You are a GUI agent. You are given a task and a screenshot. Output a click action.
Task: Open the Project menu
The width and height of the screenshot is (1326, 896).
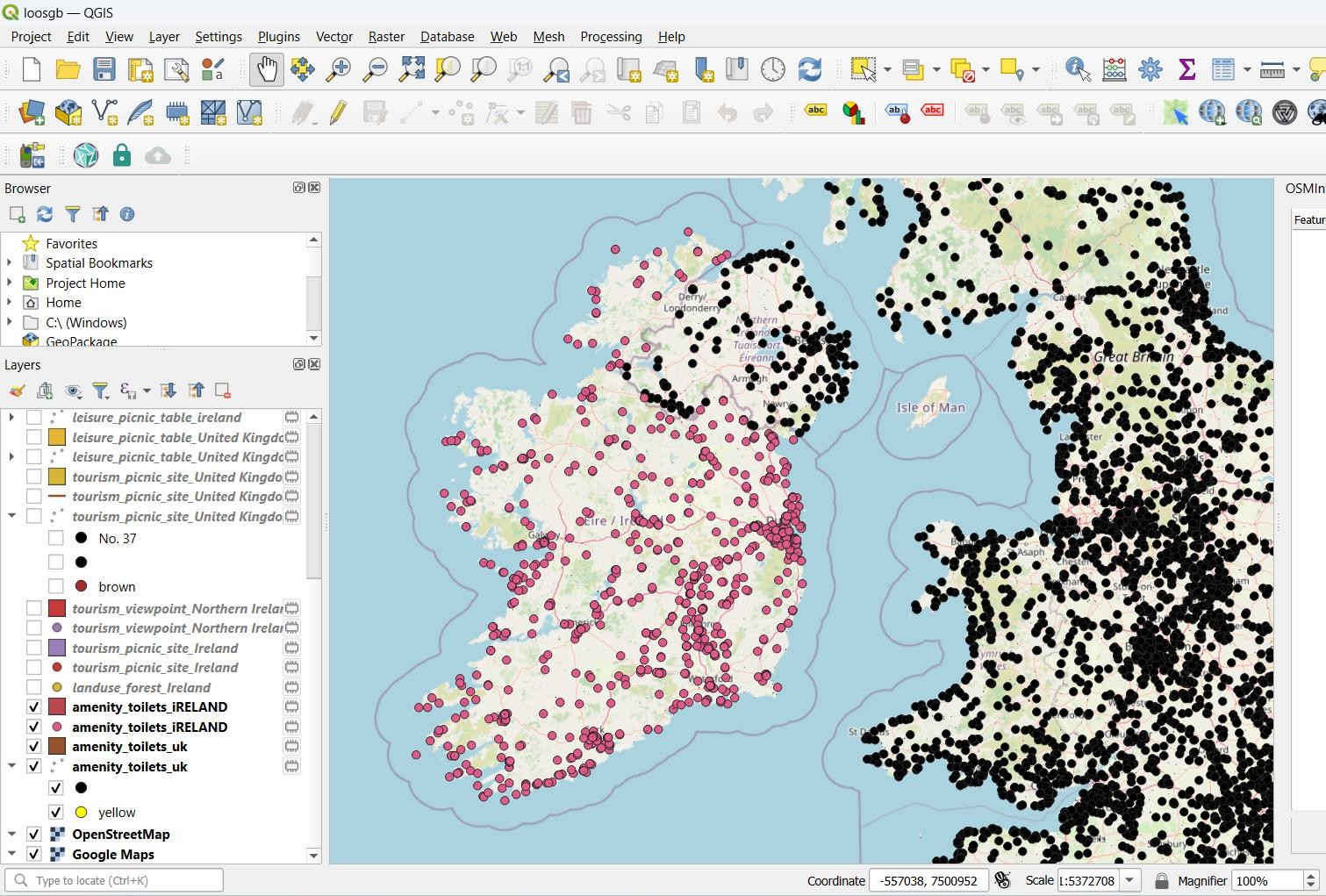[x=31, y=36]
